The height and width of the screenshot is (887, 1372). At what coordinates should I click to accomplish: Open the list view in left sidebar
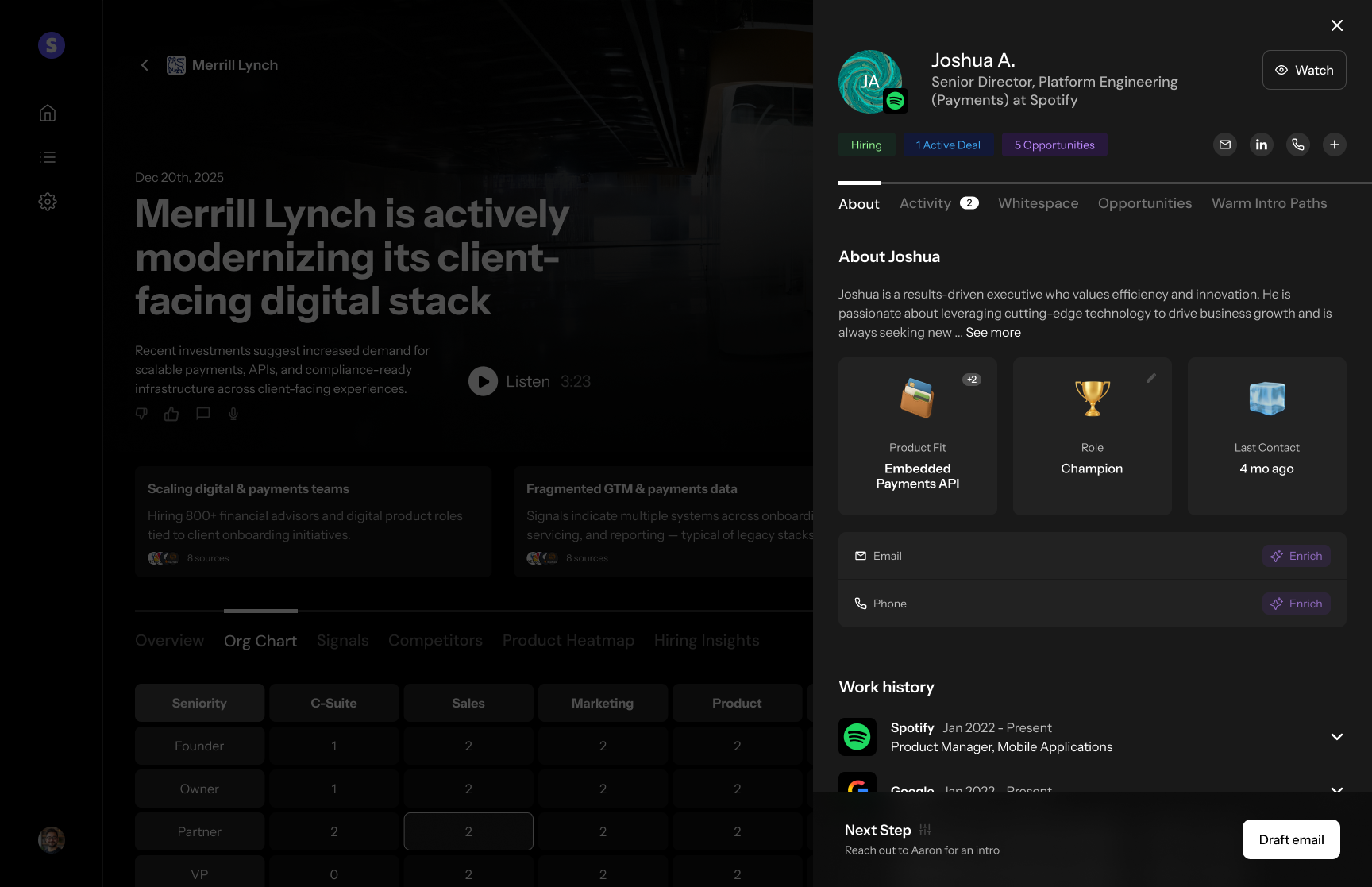click(48, 157)
